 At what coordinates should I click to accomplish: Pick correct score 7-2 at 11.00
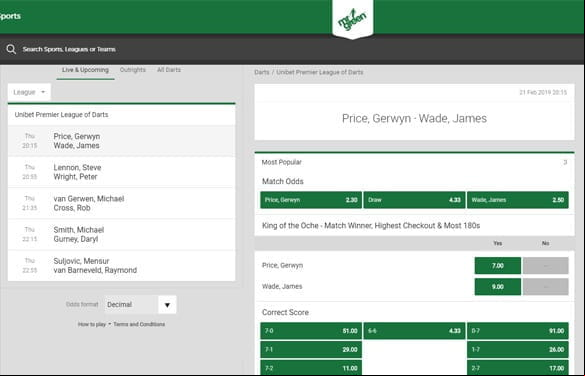tap(311, 368)
